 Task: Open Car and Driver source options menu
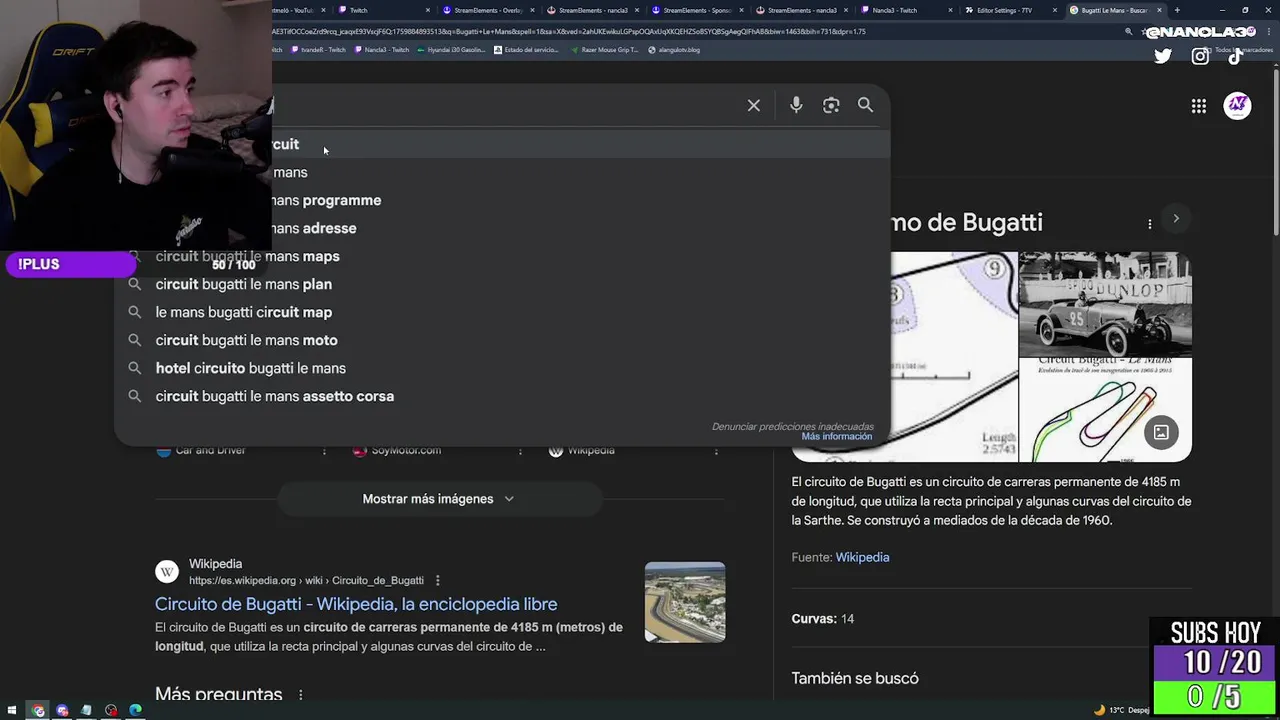[x=323, y=451]
